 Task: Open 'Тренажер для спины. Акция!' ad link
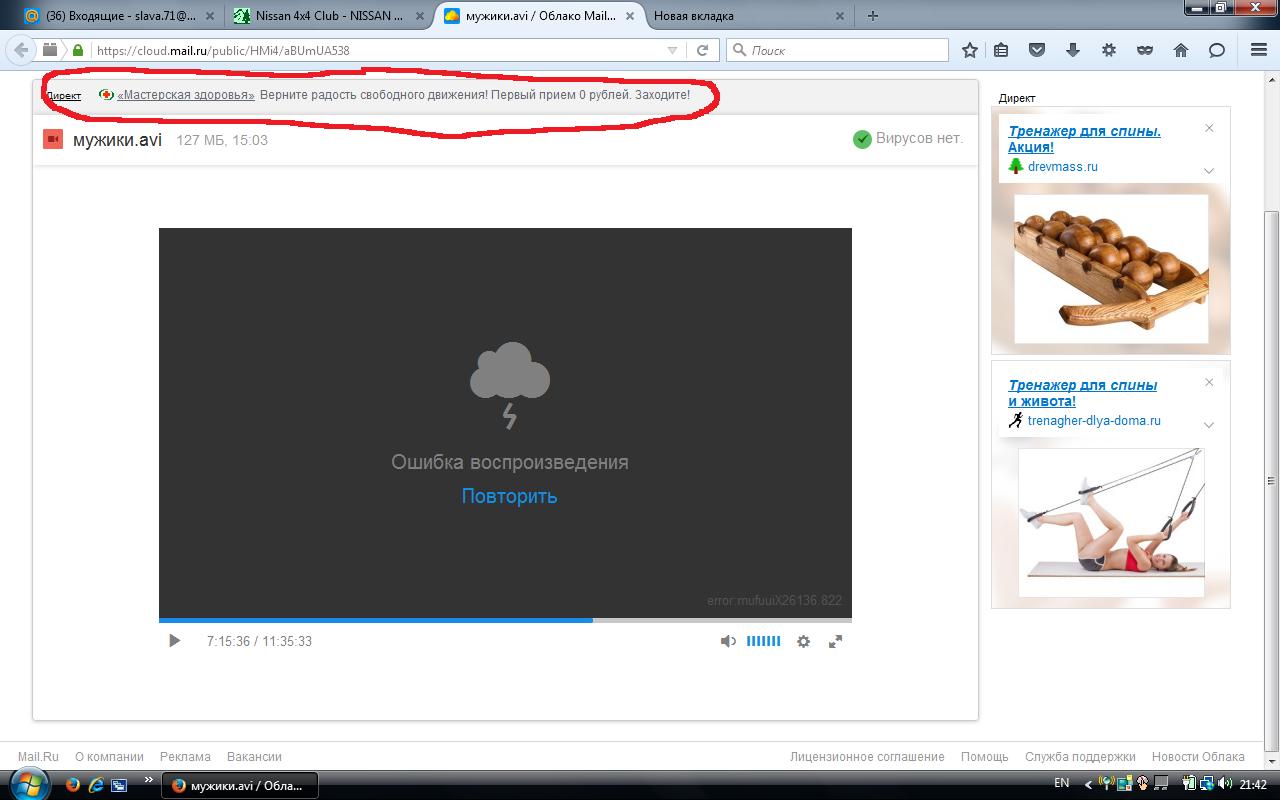click(x=1084, y=139)
